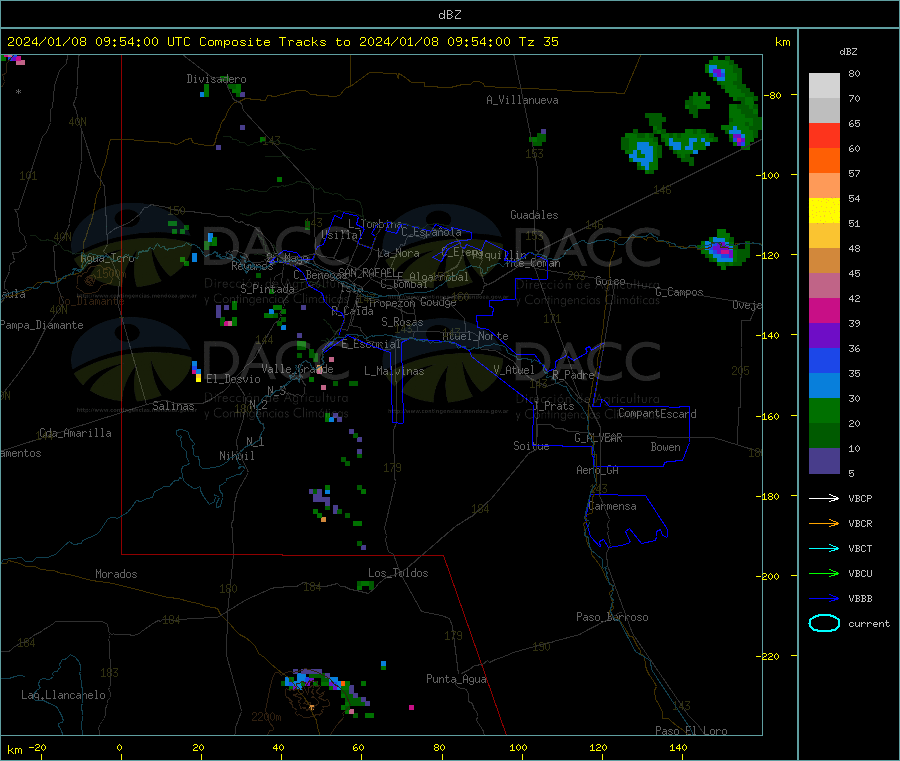The image size is (900, 761).
Task: Select the purple swatch between 39 and 36
Action: (x=824, y=336)
